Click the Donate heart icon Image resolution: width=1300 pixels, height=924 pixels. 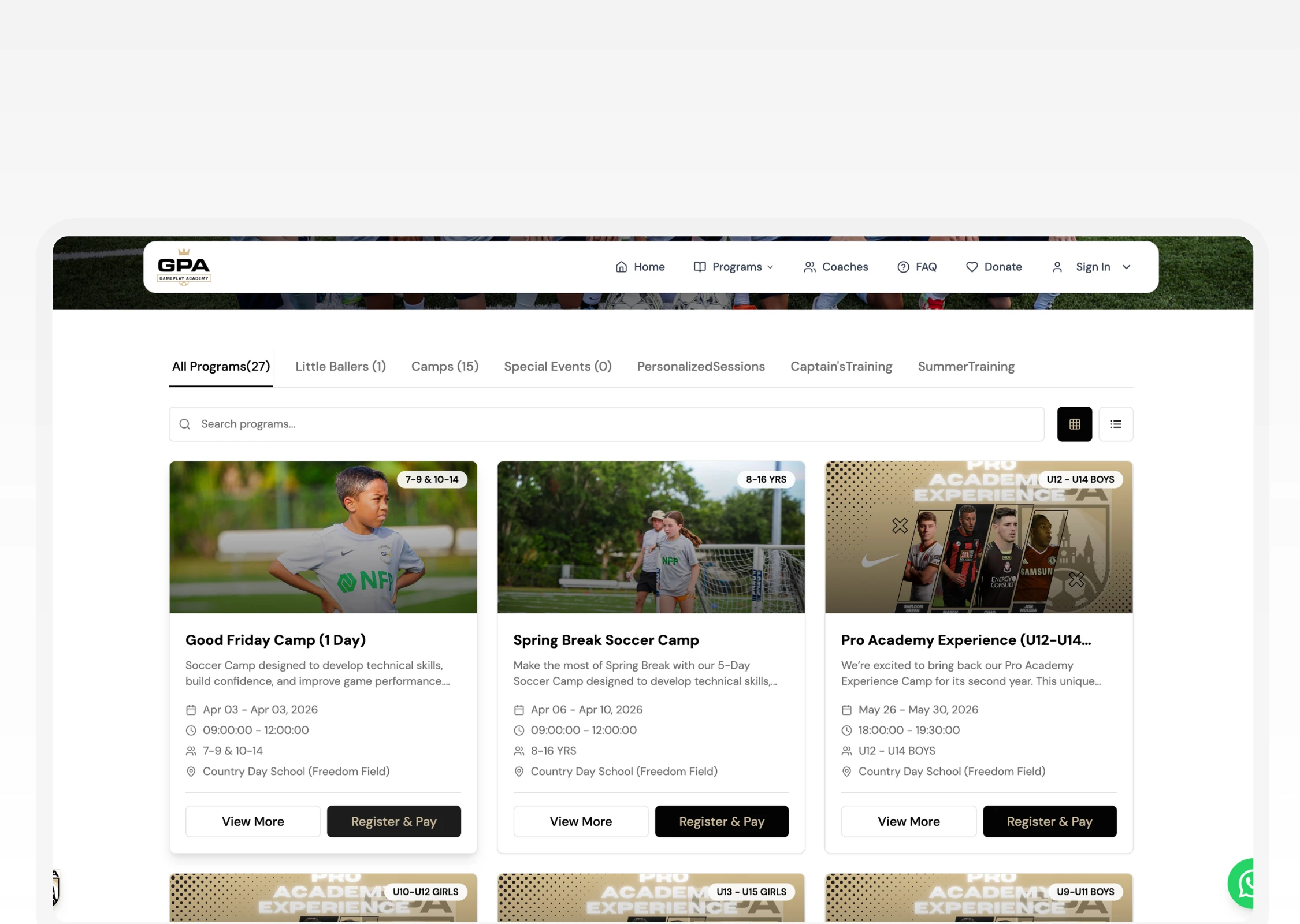[971, 267]
